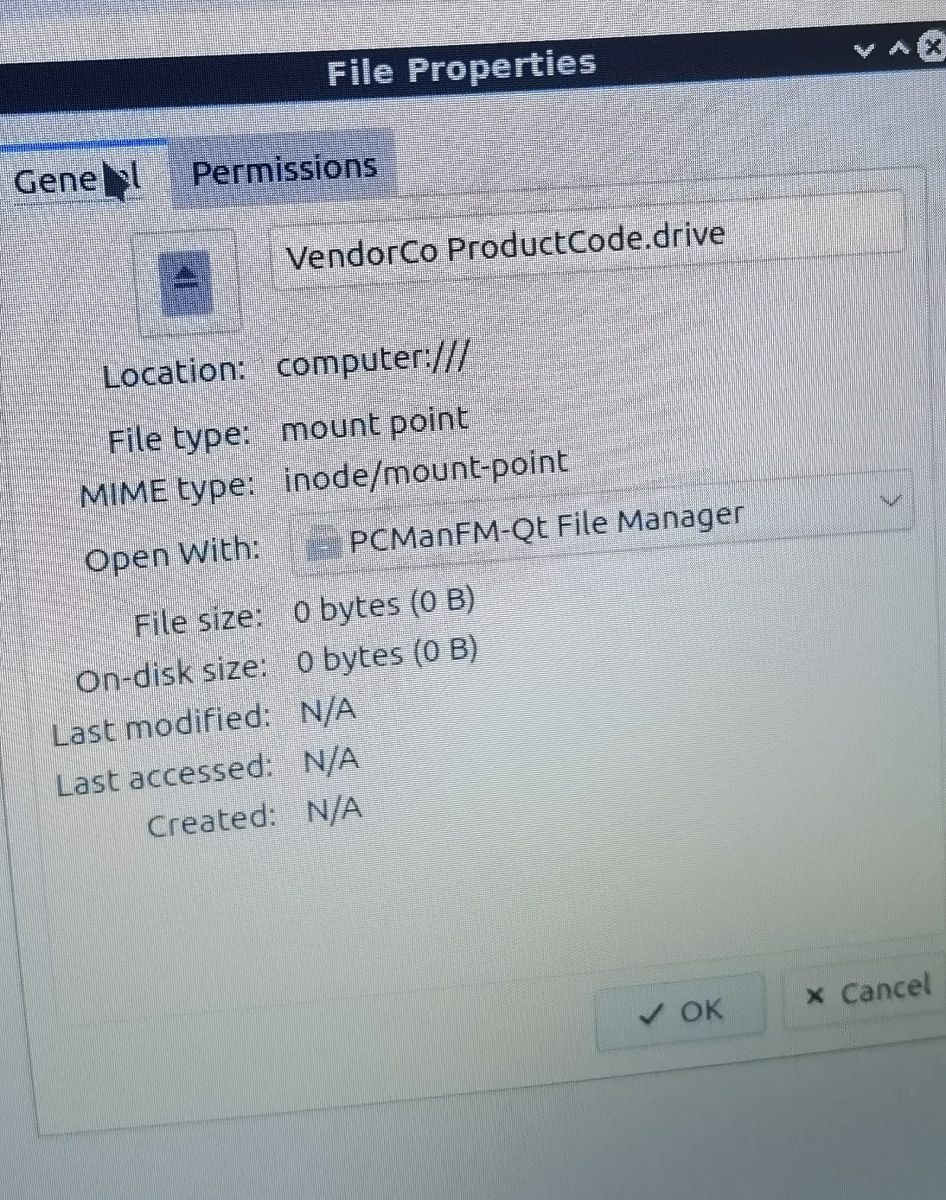Click the drive eject icon button
Image resolution: width=946 pixels, height=1200 pixels.
(x=187, y=282)
